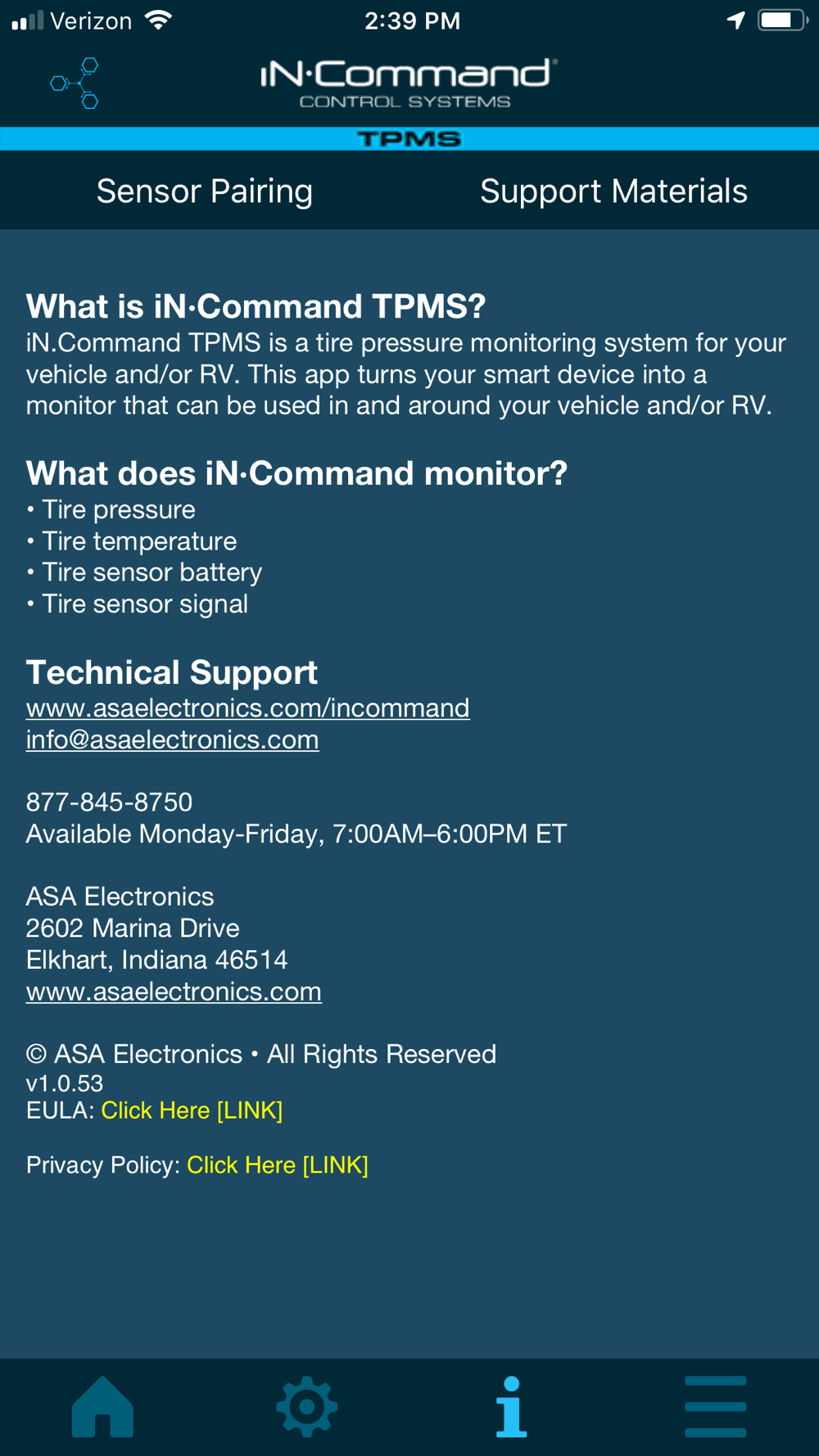Select the Info icon in bottom bar
This screenshot has width=819, height=1456.
pos(511,1407)
